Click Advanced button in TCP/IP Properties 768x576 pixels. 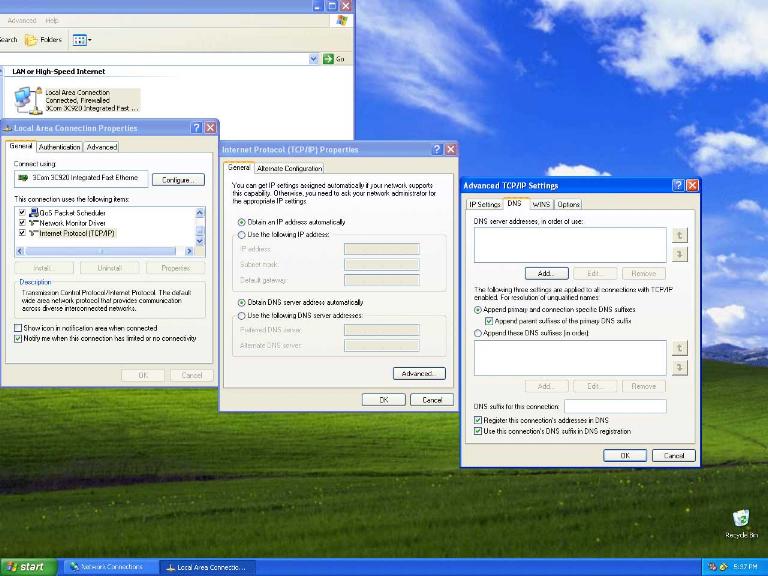coord(419,374)
